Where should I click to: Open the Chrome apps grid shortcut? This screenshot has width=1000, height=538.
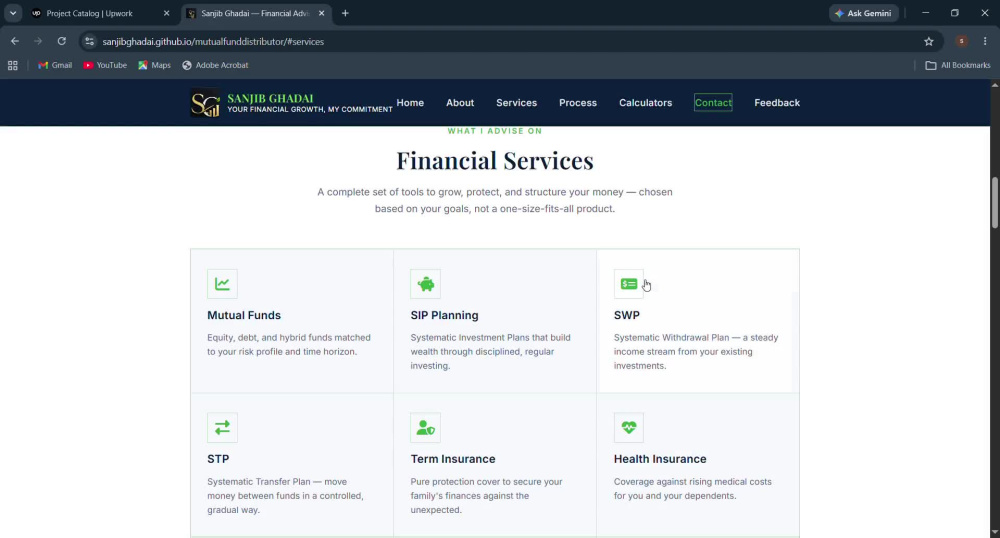pyautogui.click(x=13, y=65)
